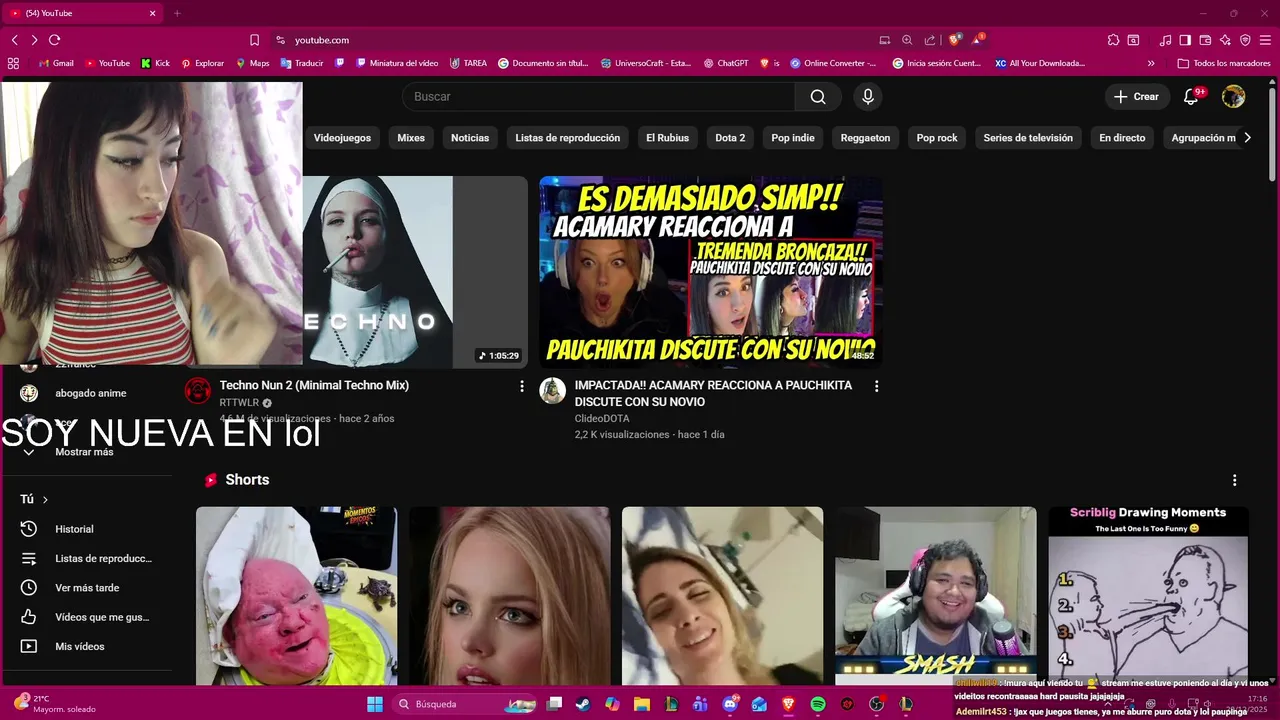Image resolution: width=1280 pixels, height=720 pixels.
Task: Open Vídeos que me gustan in the sidebar
Action: (88, 617)
